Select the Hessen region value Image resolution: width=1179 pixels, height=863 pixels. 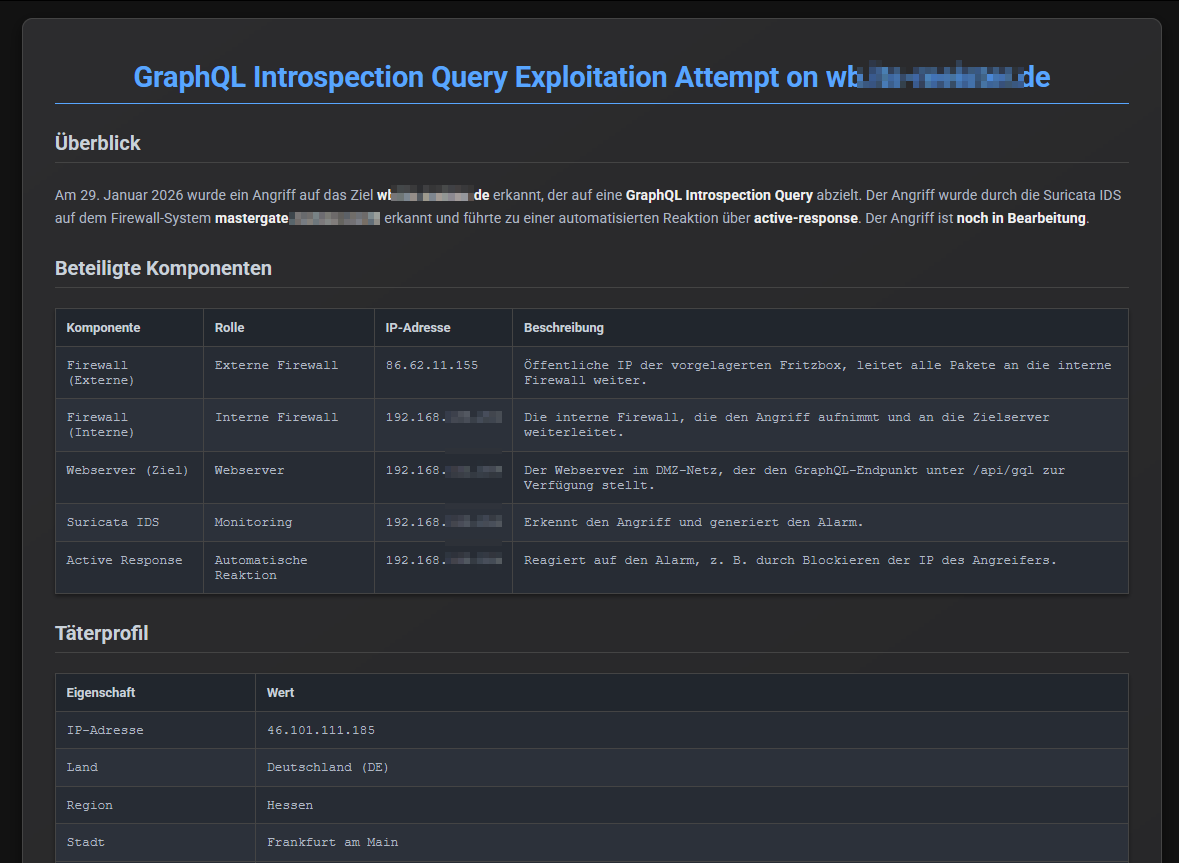[289, 805]
